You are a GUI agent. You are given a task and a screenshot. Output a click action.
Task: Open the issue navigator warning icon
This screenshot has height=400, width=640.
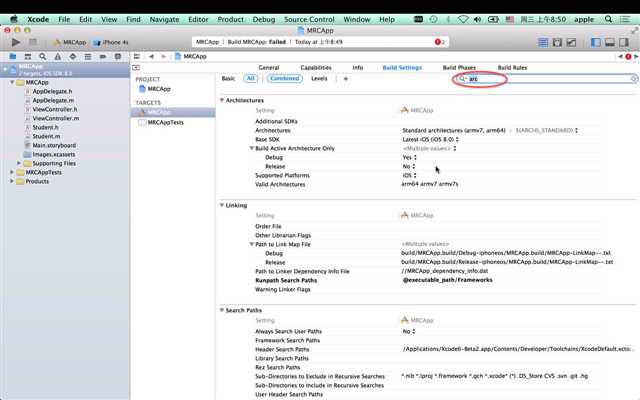coord(58,56)
